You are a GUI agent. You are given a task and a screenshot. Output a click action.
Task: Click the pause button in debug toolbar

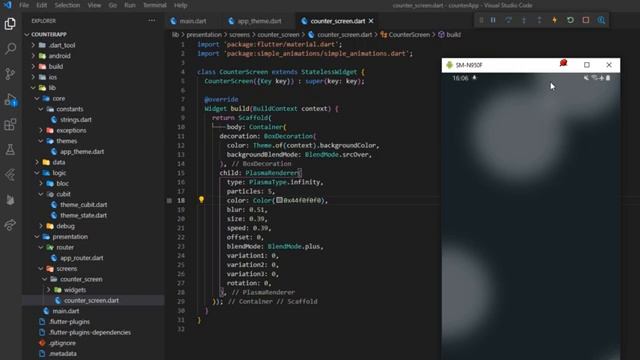493,20
